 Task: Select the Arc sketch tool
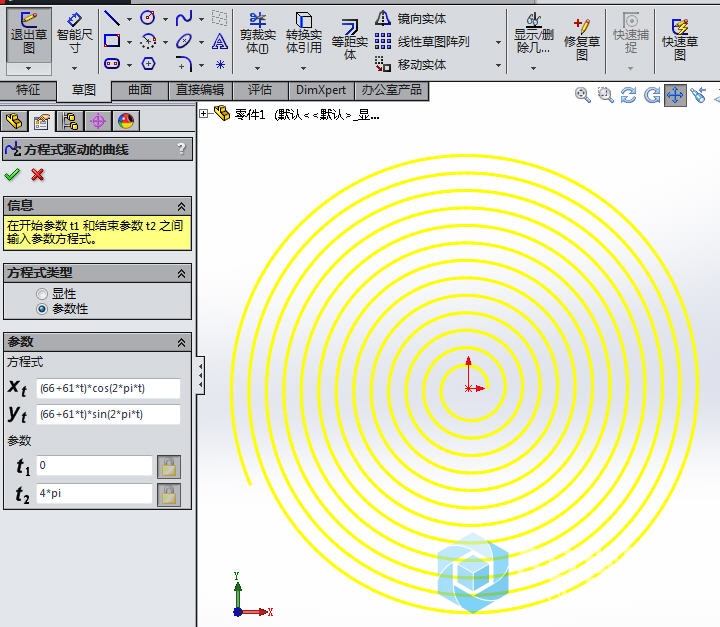[x=148, y=41]
